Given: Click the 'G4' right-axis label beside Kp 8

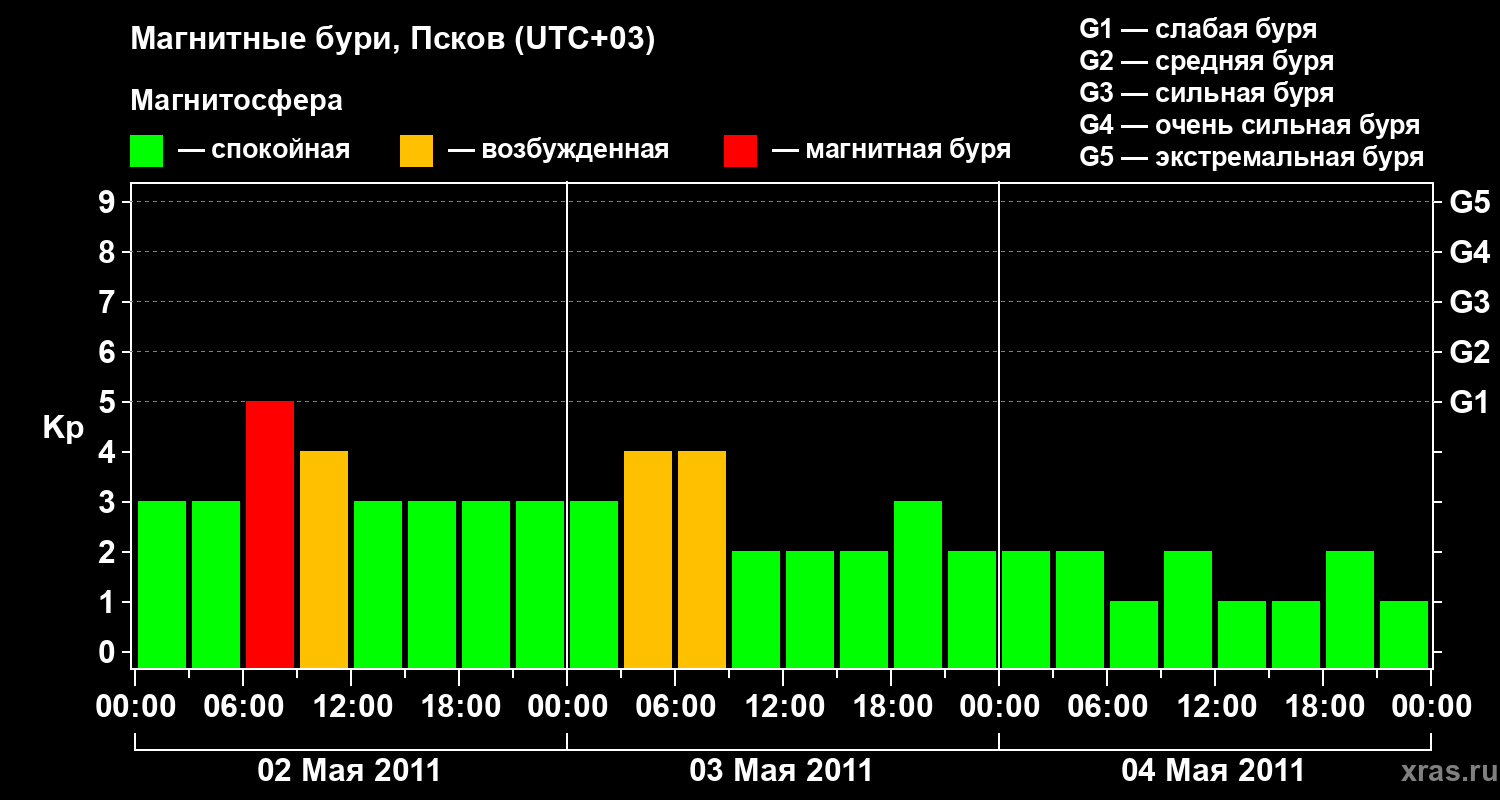Looking at the screenshot, I should (1469, 253).
